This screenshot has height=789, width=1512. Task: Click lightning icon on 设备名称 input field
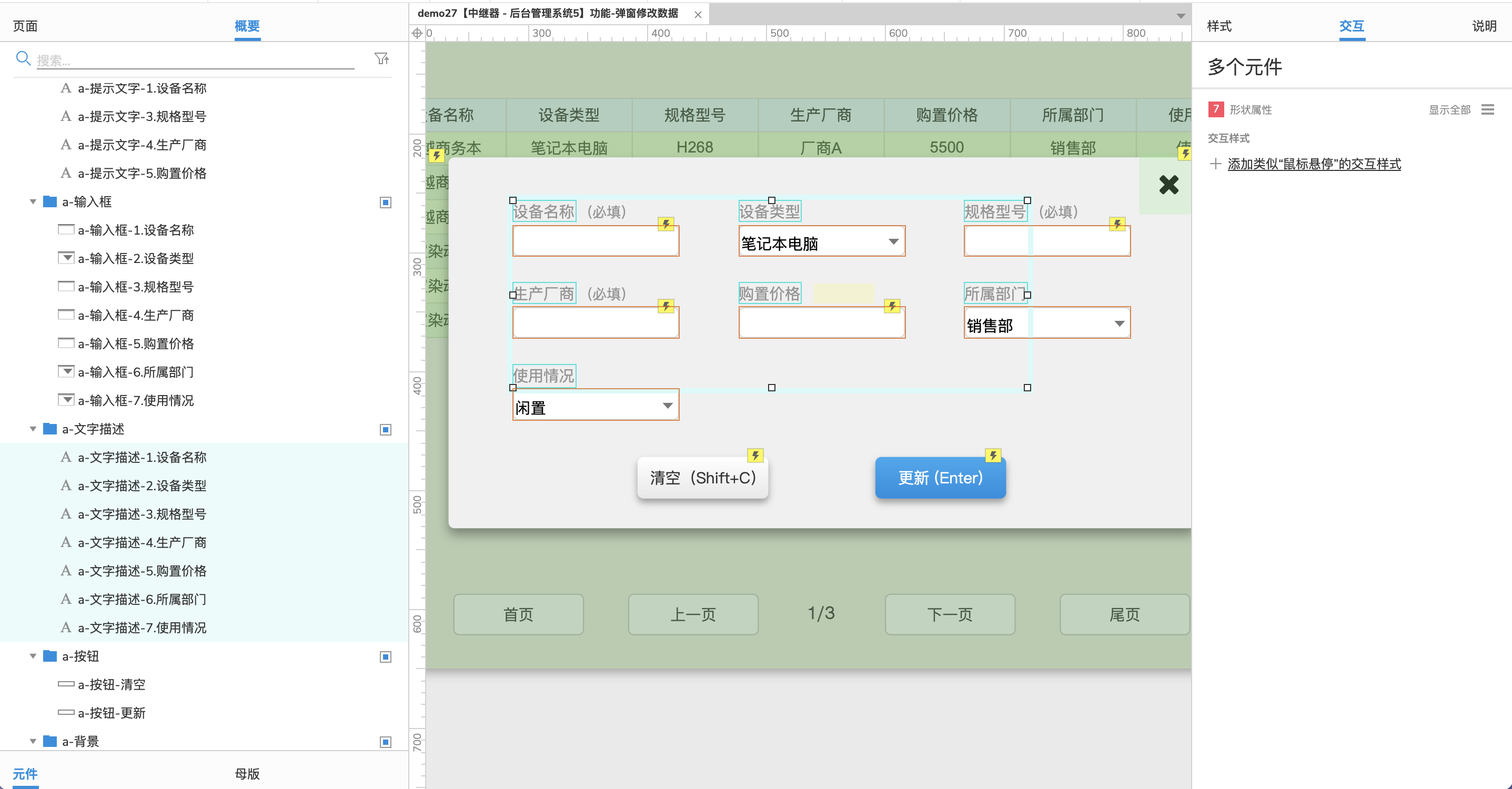[x=666, y=224]
